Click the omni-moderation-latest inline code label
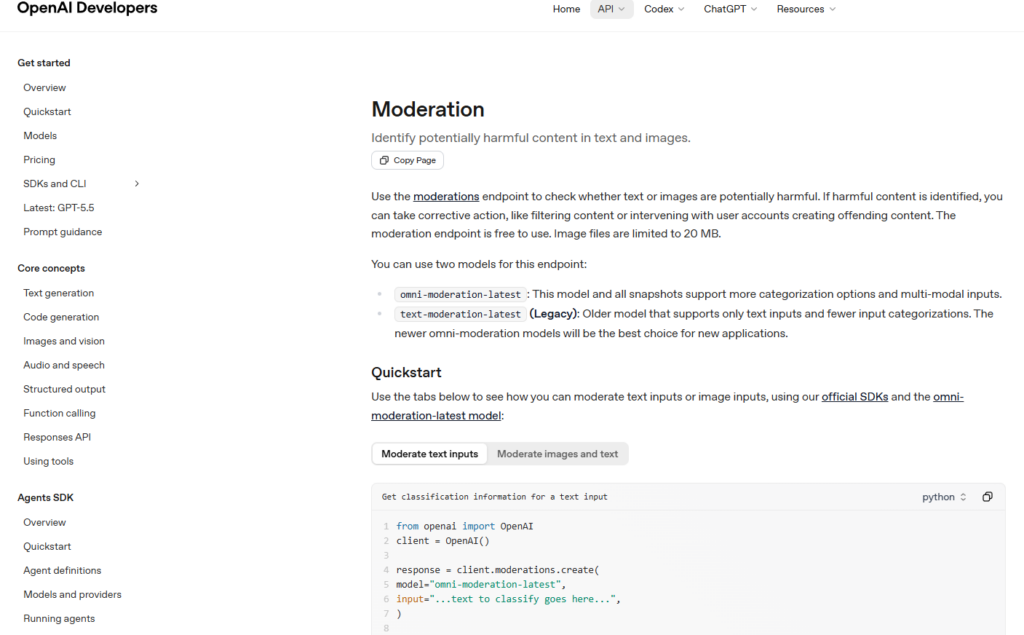1024x635 pixels. pos(460,295)
